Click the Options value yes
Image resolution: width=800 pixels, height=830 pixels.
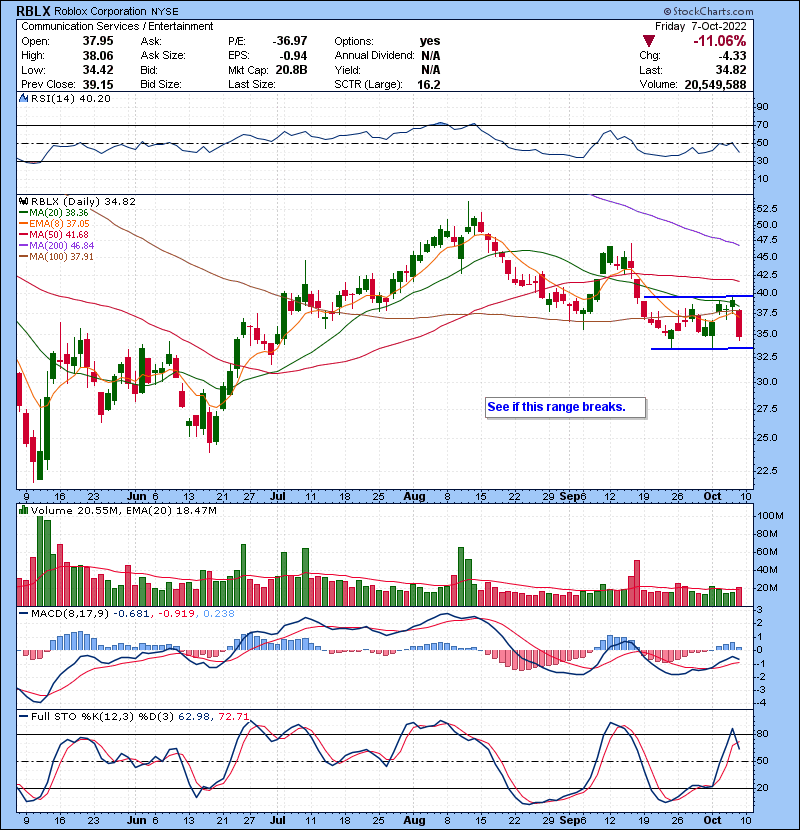pyautogui.click(x=430, y=41)
